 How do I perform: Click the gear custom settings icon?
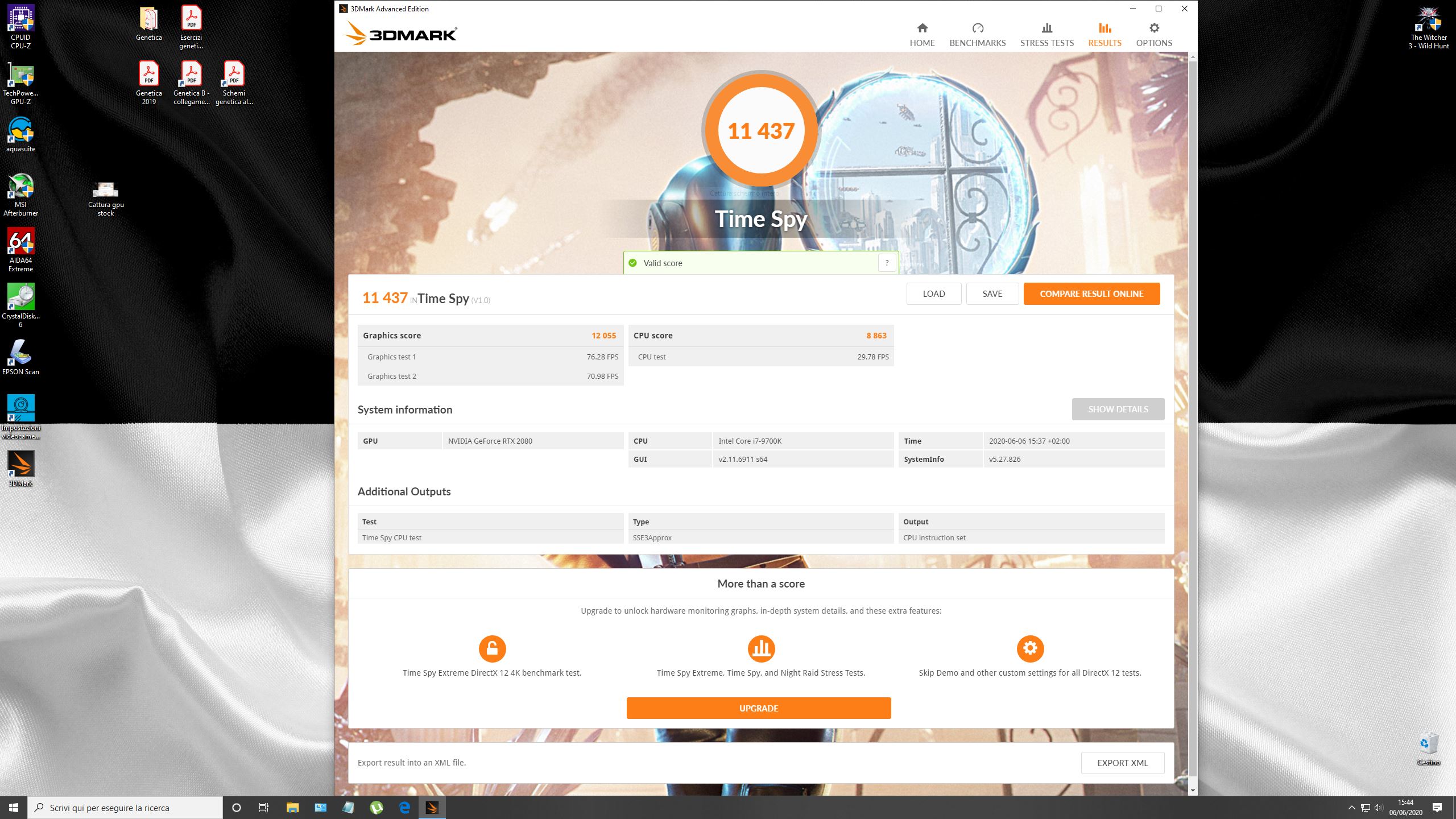[x=1030, y=648]
